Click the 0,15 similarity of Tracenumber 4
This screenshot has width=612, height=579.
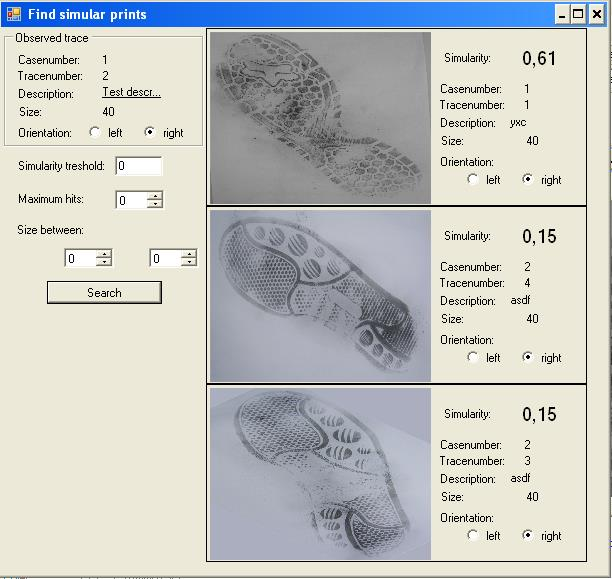(539, 237)
